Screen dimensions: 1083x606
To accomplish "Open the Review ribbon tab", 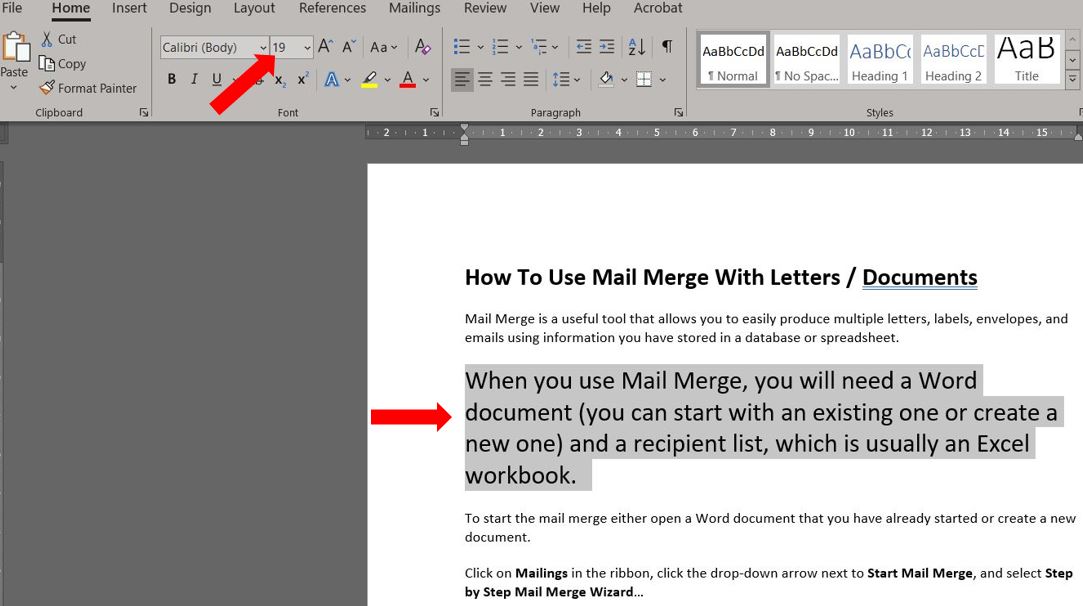I will tap(485, 8).
